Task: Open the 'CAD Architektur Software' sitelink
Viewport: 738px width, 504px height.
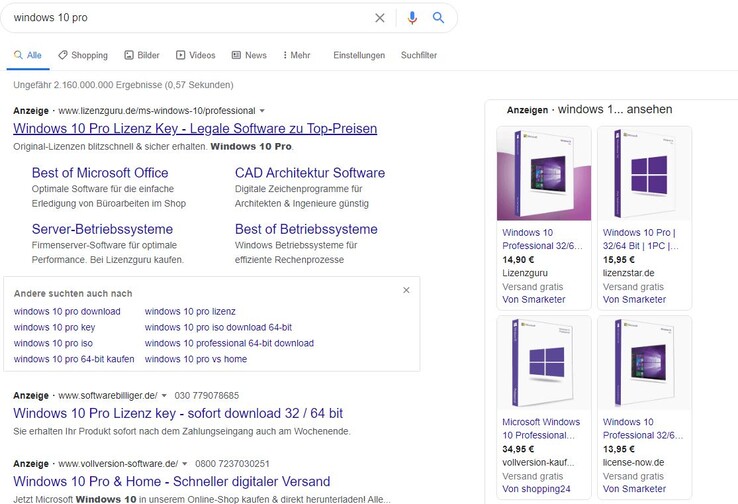Action: (x=310, y=173)
